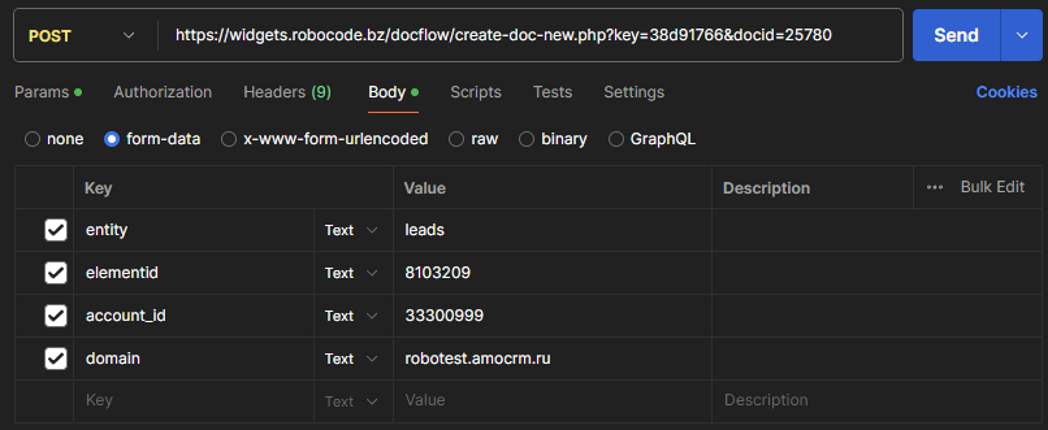Click the Send button
1048x430 pixels.
point(956,35)
